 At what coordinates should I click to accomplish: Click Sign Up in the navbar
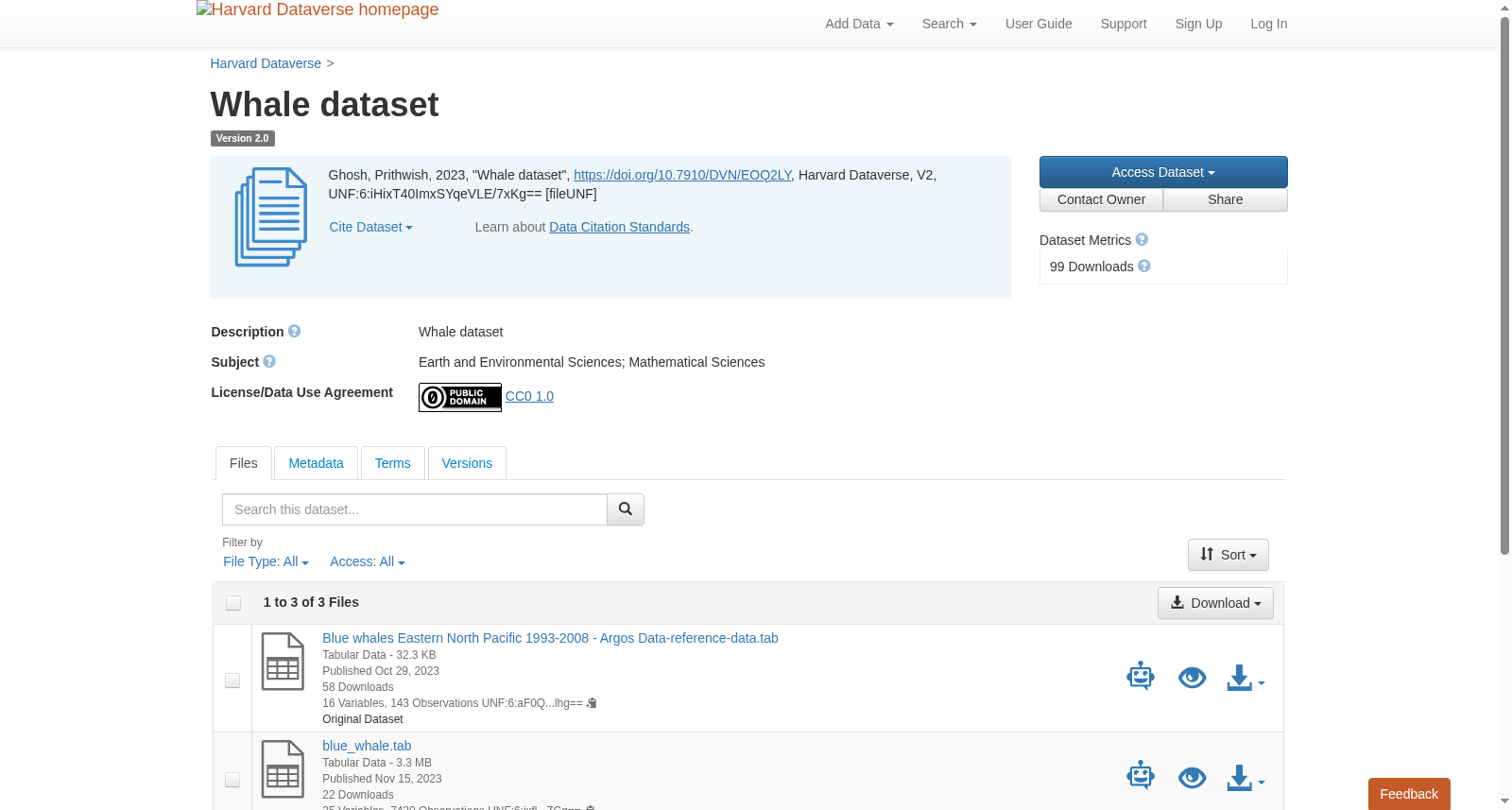point(1198,24)
